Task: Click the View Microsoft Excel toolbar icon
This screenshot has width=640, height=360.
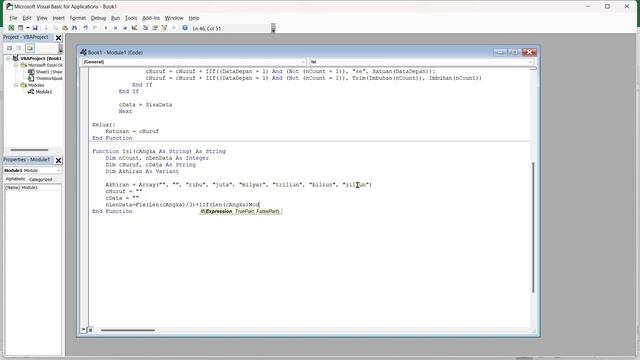Action: coord(11,28)
